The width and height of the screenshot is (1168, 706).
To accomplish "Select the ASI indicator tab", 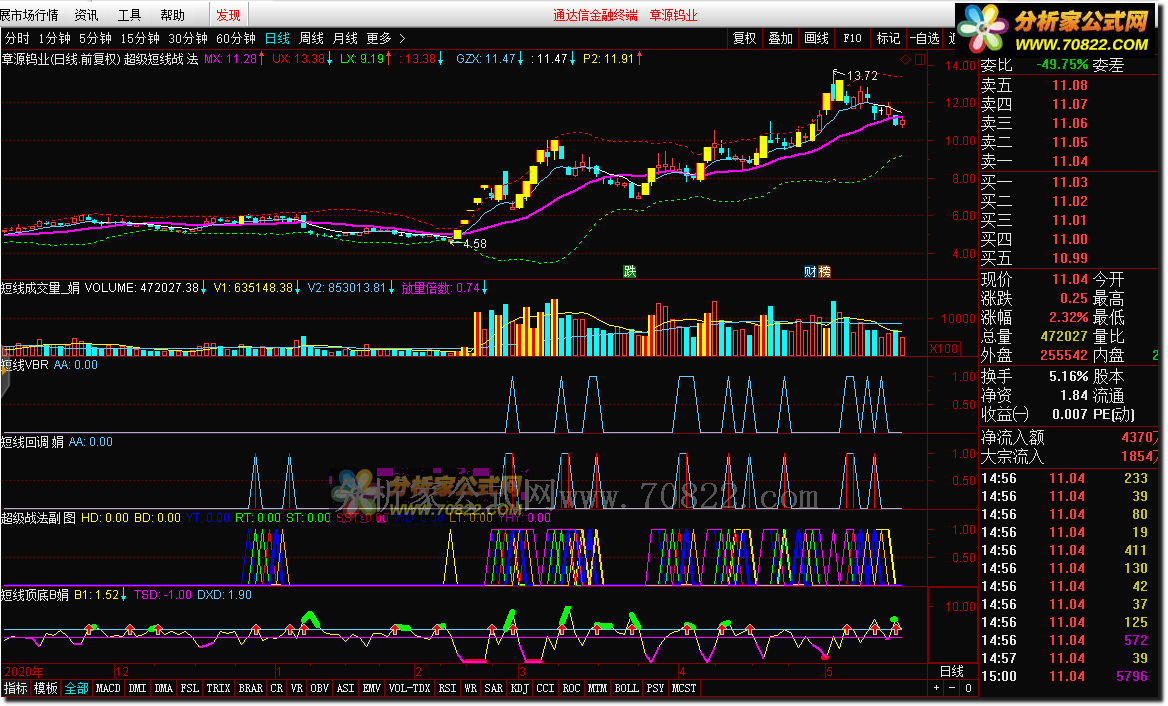I will (346, 688).
